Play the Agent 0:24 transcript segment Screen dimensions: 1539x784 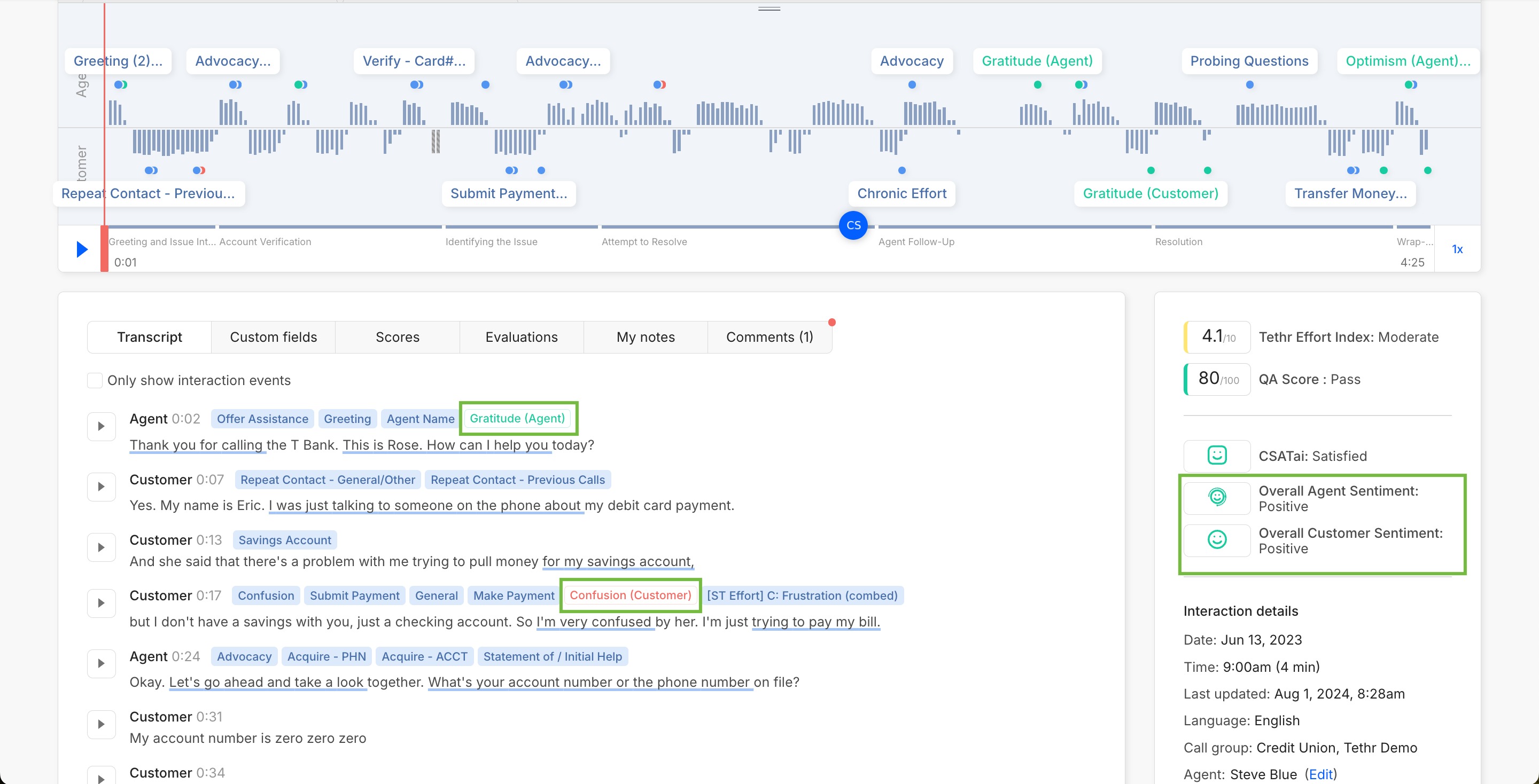pyautogui.click(x=101, y=663)
